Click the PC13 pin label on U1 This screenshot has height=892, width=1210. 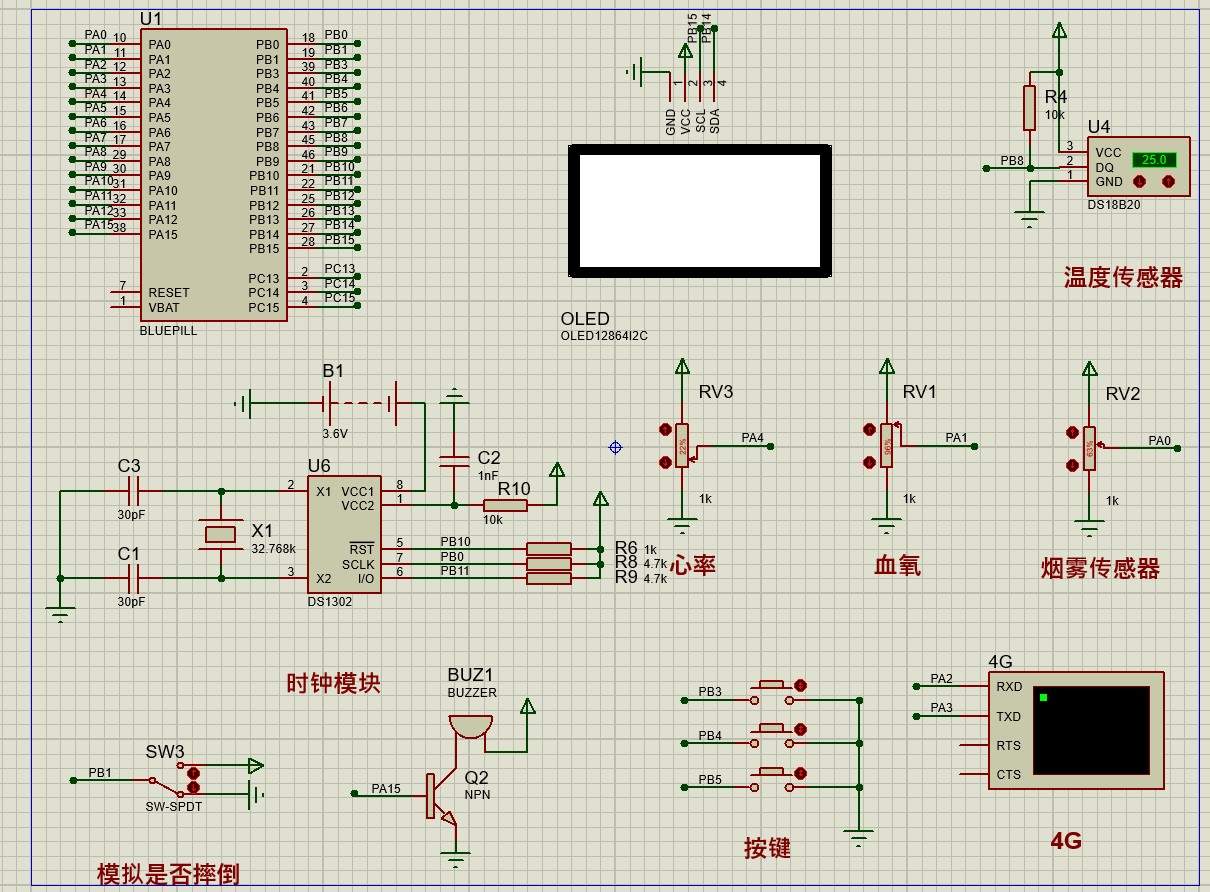(x=264, y=279)
